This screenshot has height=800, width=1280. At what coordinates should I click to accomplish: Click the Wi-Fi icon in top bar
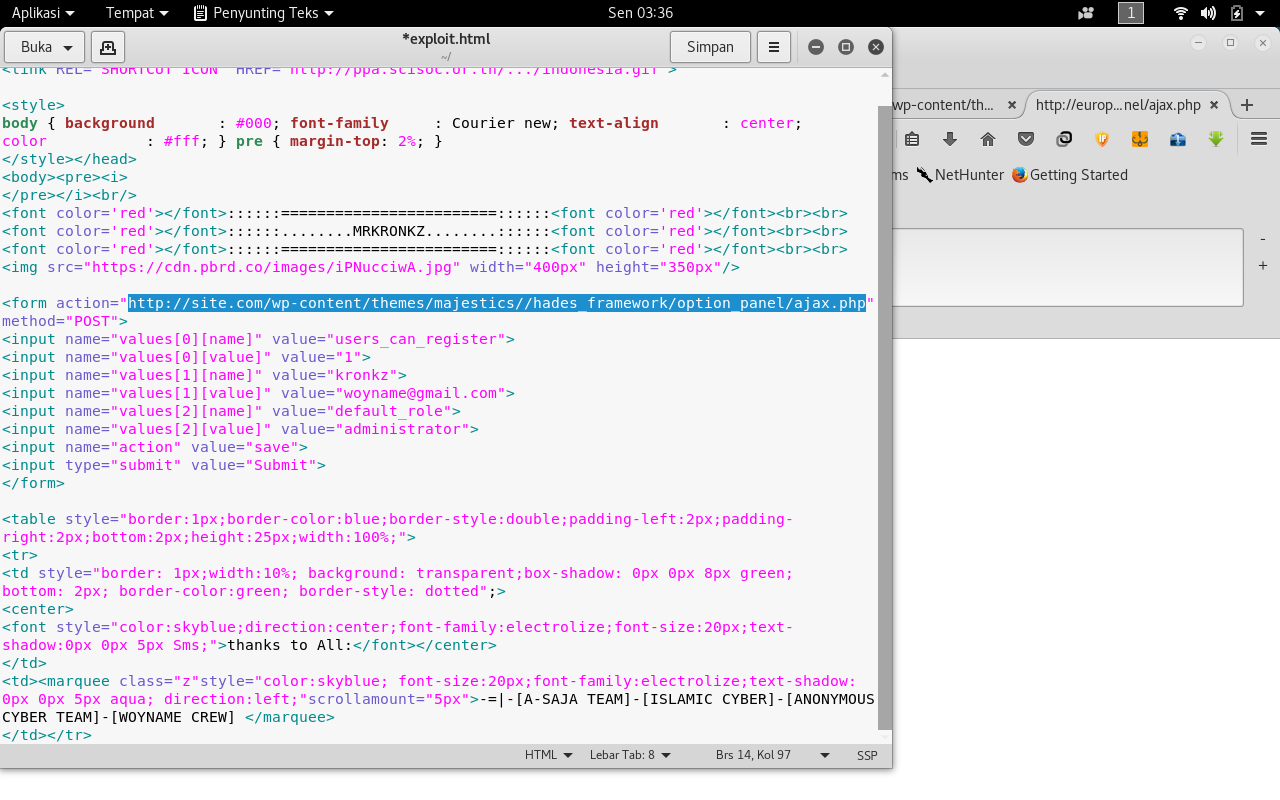click(1181, 13)
